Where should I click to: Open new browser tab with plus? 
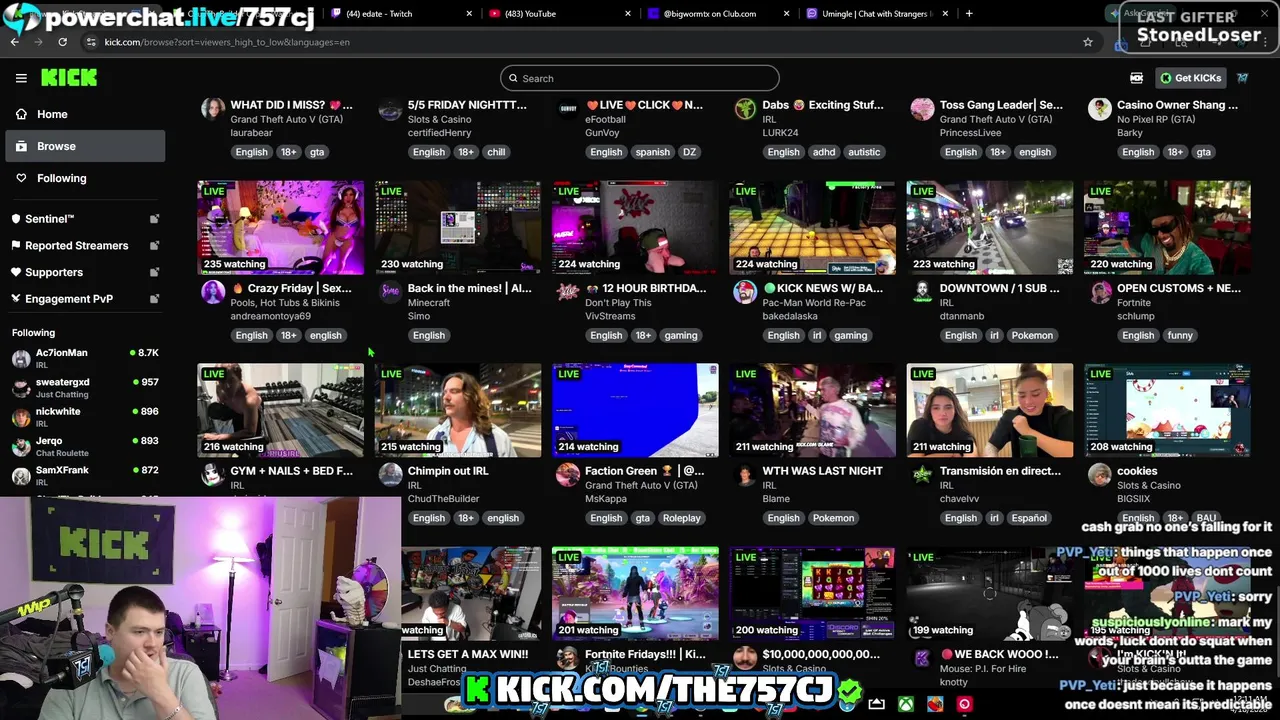(969, 14)
